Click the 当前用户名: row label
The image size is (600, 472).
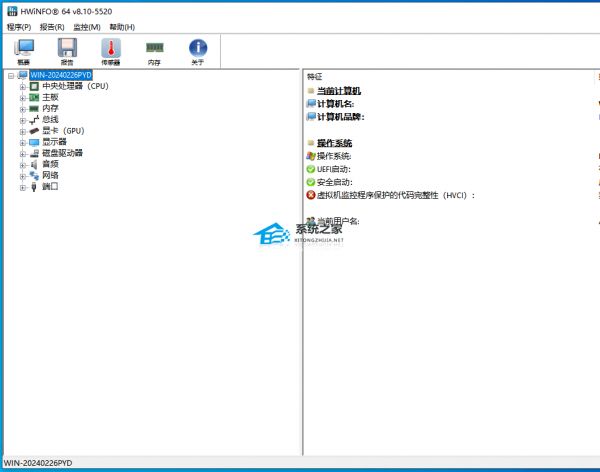[x=338, y=221]
